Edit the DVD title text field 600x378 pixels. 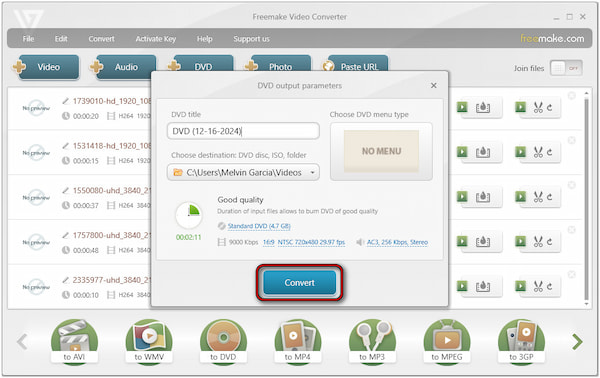[243, 131]
